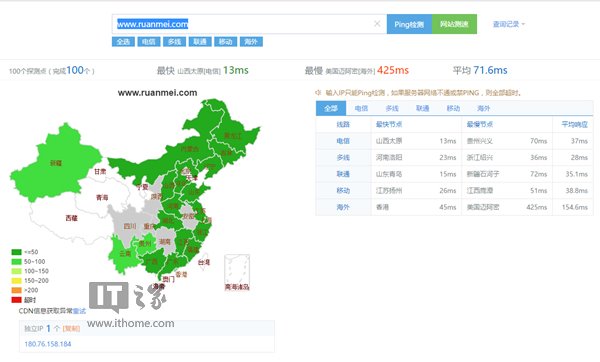Click the 71.6ms average value in the summary bar
This screenshot has height=362, width=600.
click(x=490, y=70)
